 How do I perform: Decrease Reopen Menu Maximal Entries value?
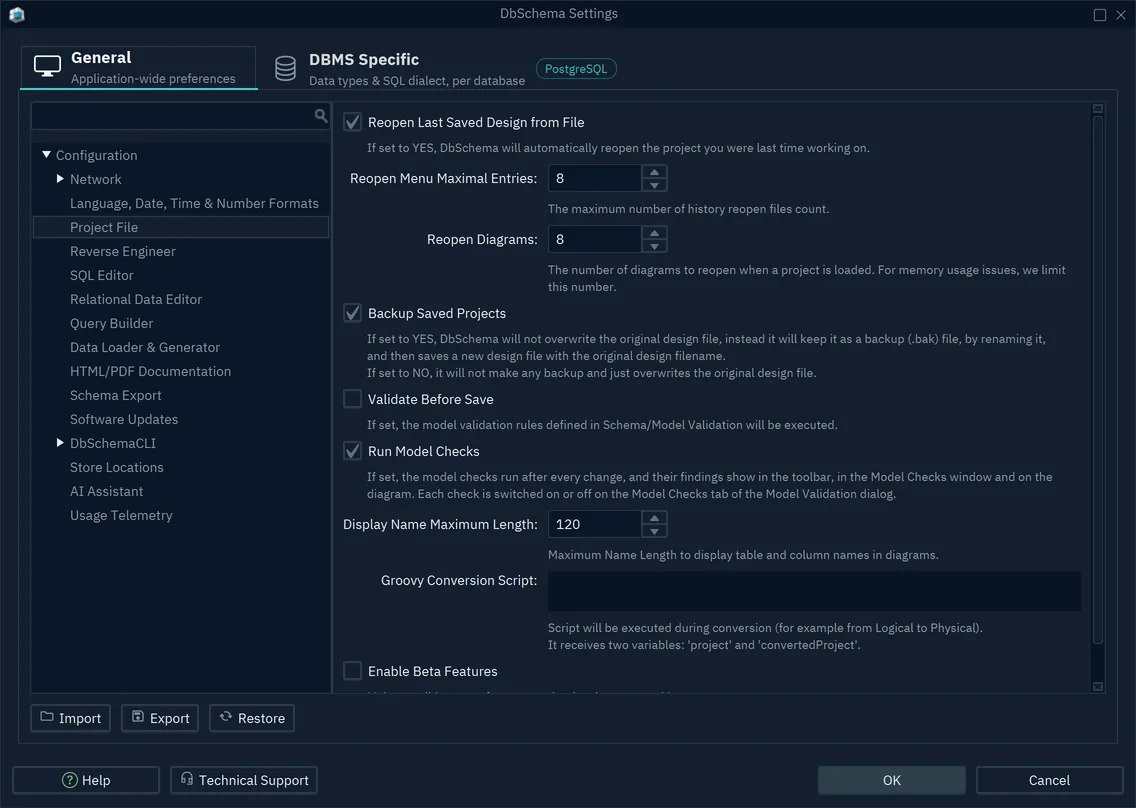pyautogui.click(x=654, y=185)
